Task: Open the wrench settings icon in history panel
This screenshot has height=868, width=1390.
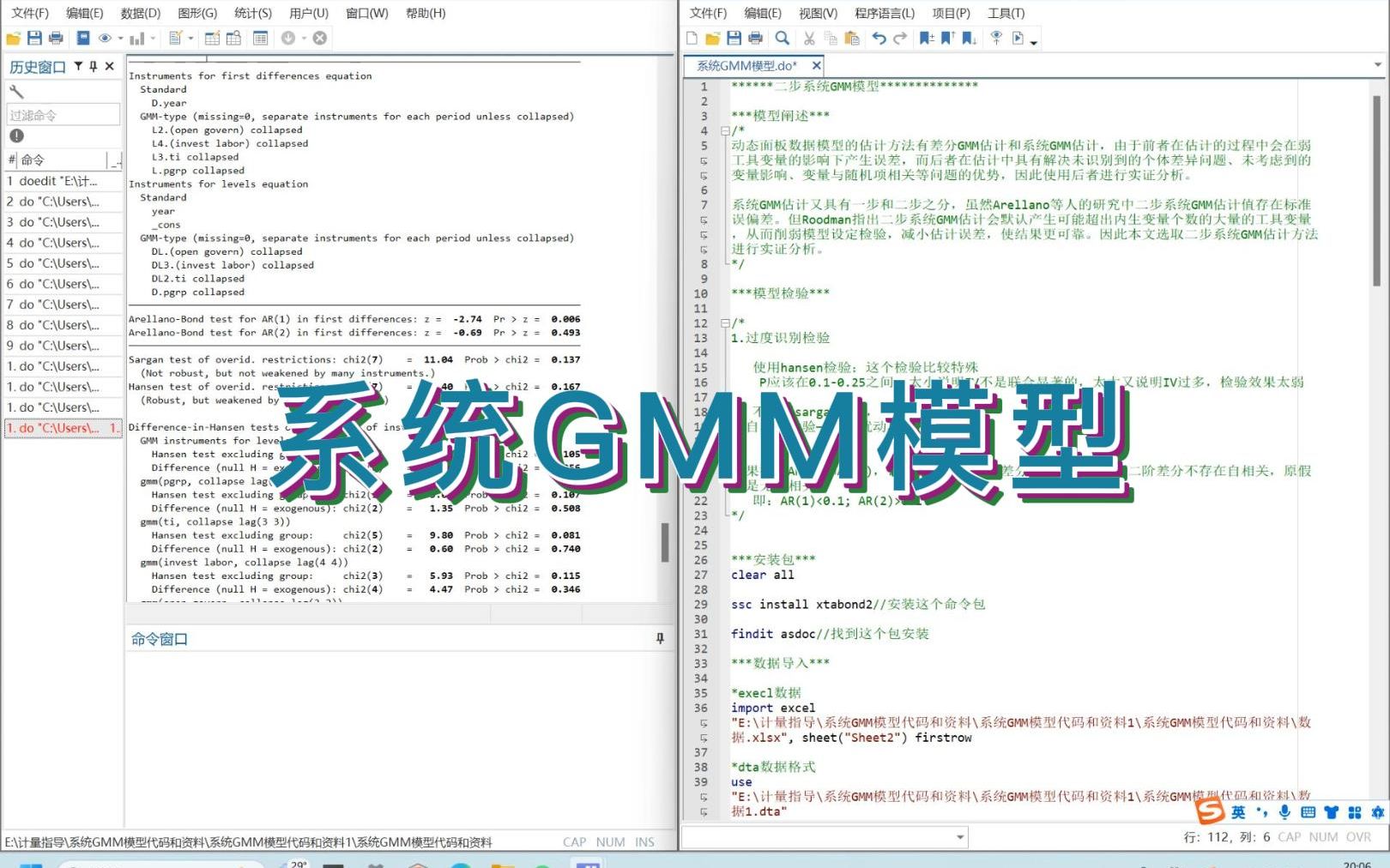Action: pos(16,91)
